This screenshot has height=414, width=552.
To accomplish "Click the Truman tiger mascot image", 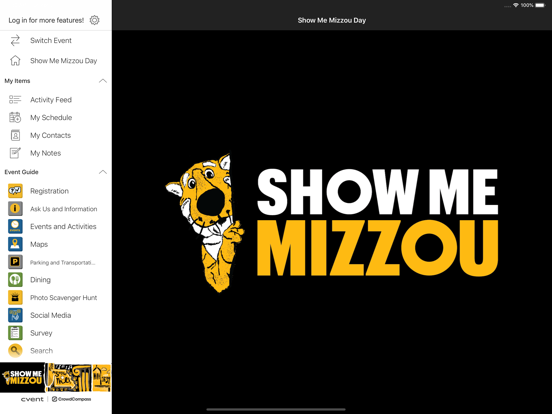I will tap(205, 222).
